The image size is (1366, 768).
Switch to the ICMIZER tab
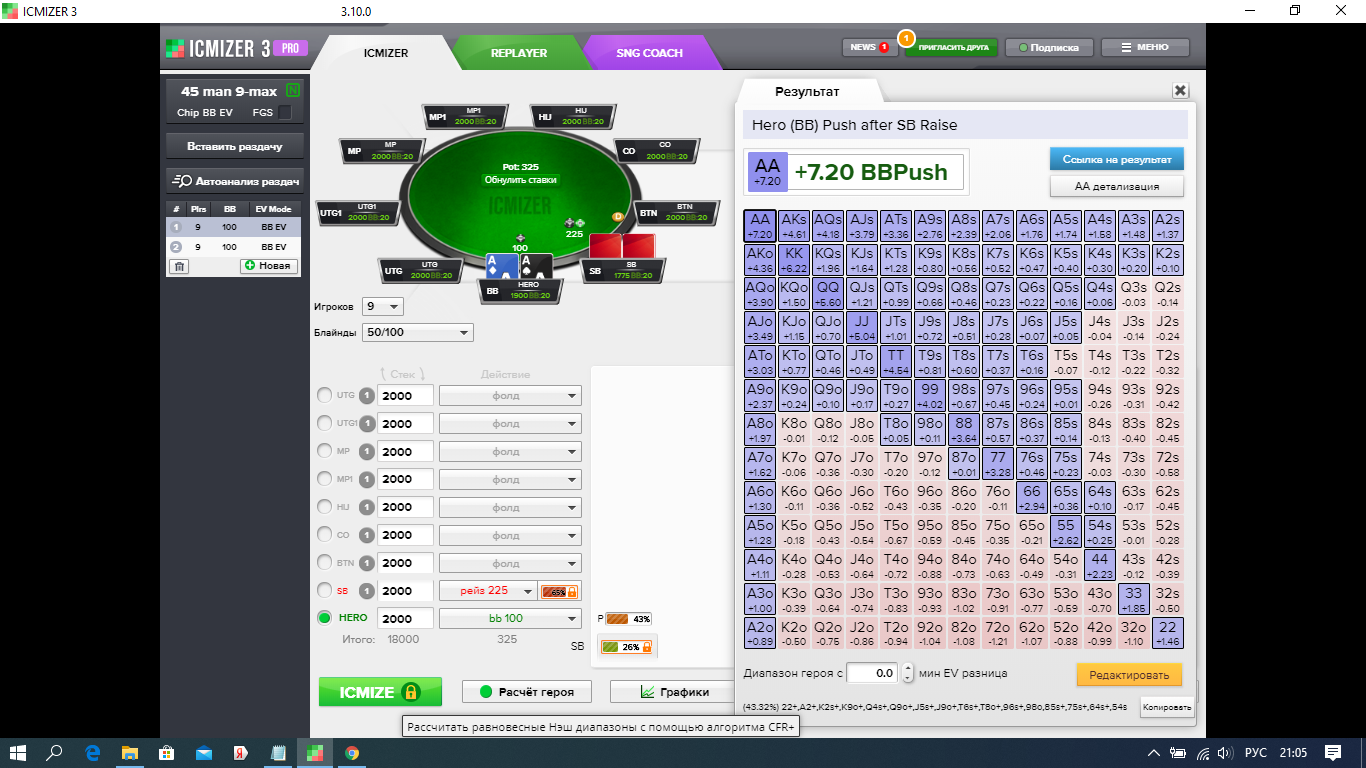tap(385, 53)
